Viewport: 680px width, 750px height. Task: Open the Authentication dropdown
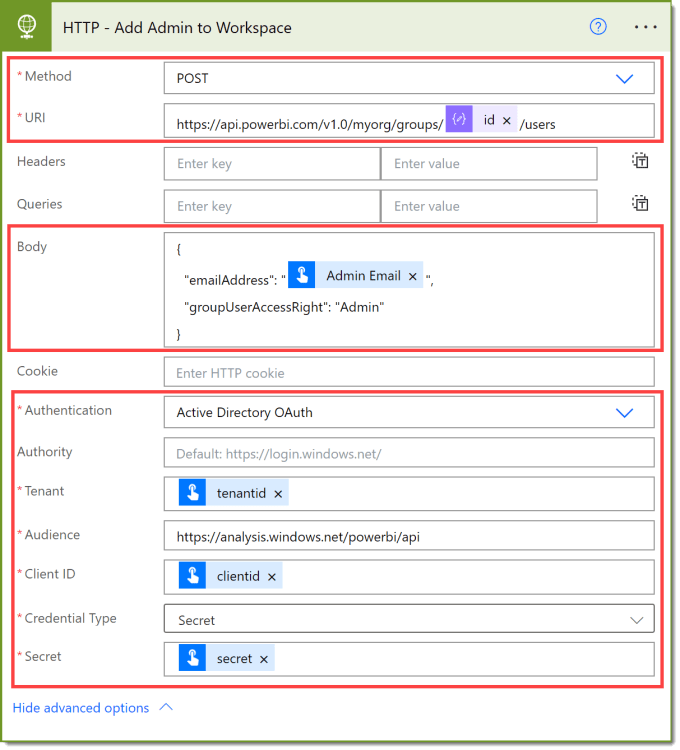409,412
